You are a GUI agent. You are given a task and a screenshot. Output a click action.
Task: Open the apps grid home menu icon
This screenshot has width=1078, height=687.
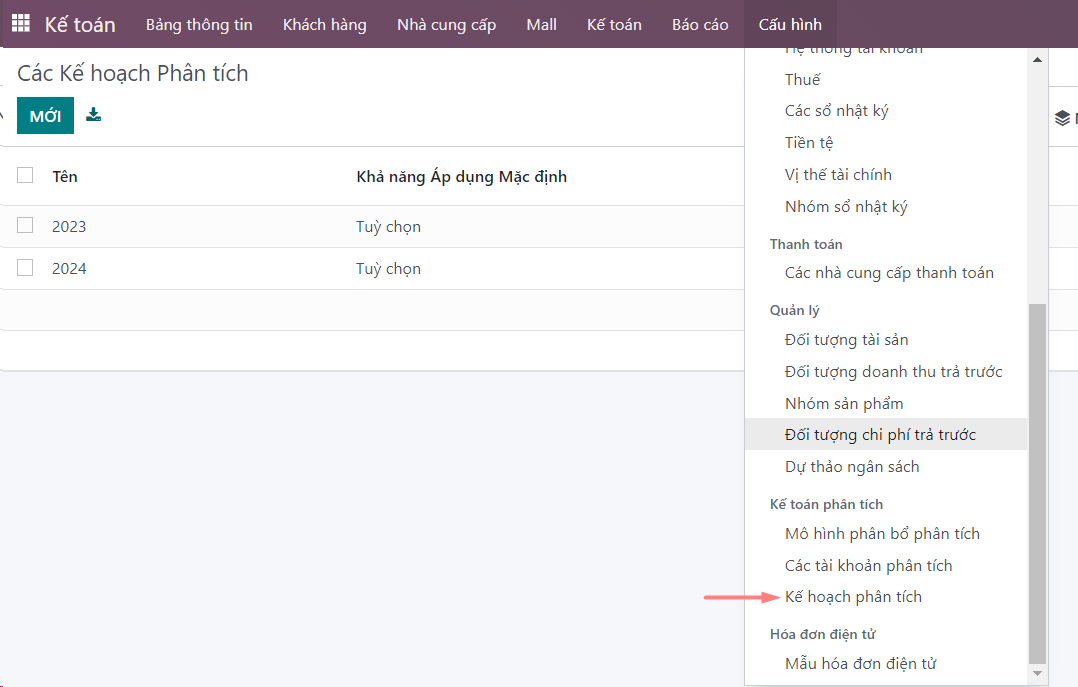[21, 23]
